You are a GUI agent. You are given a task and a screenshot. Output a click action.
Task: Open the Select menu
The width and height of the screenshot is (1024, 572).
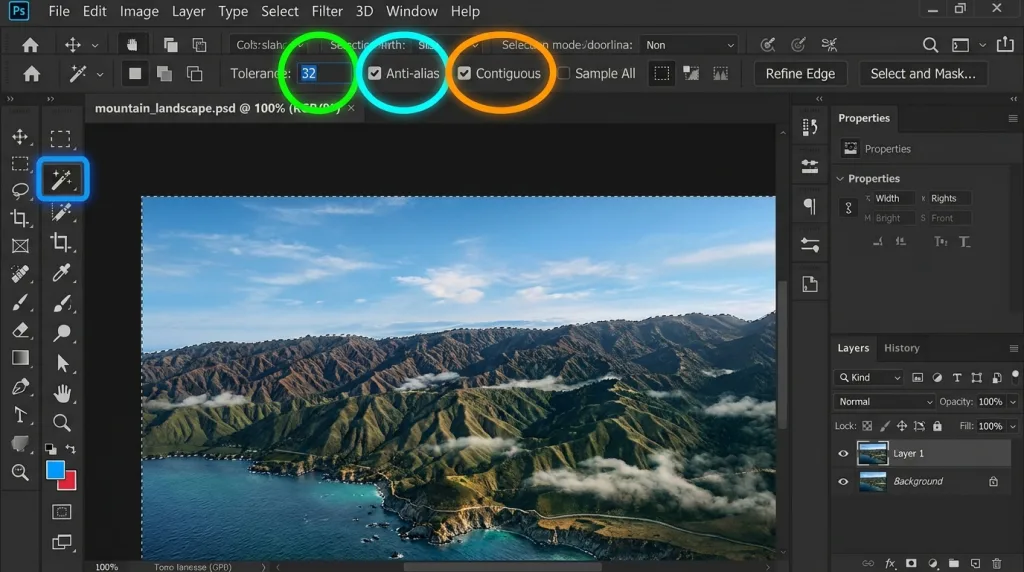(280, 11)
